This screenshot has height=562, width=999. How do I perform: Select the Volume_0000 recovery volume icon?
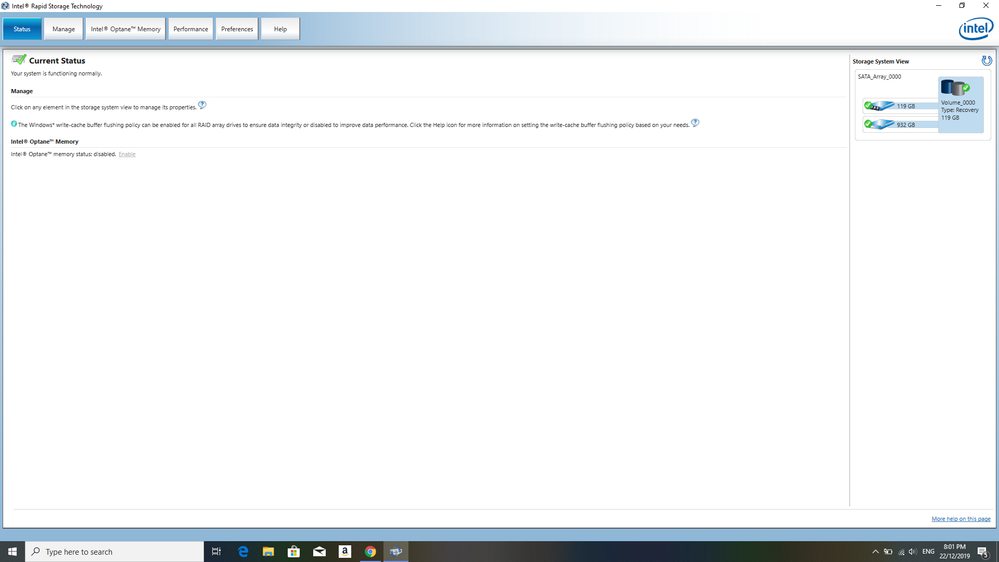tap(954, 88)
